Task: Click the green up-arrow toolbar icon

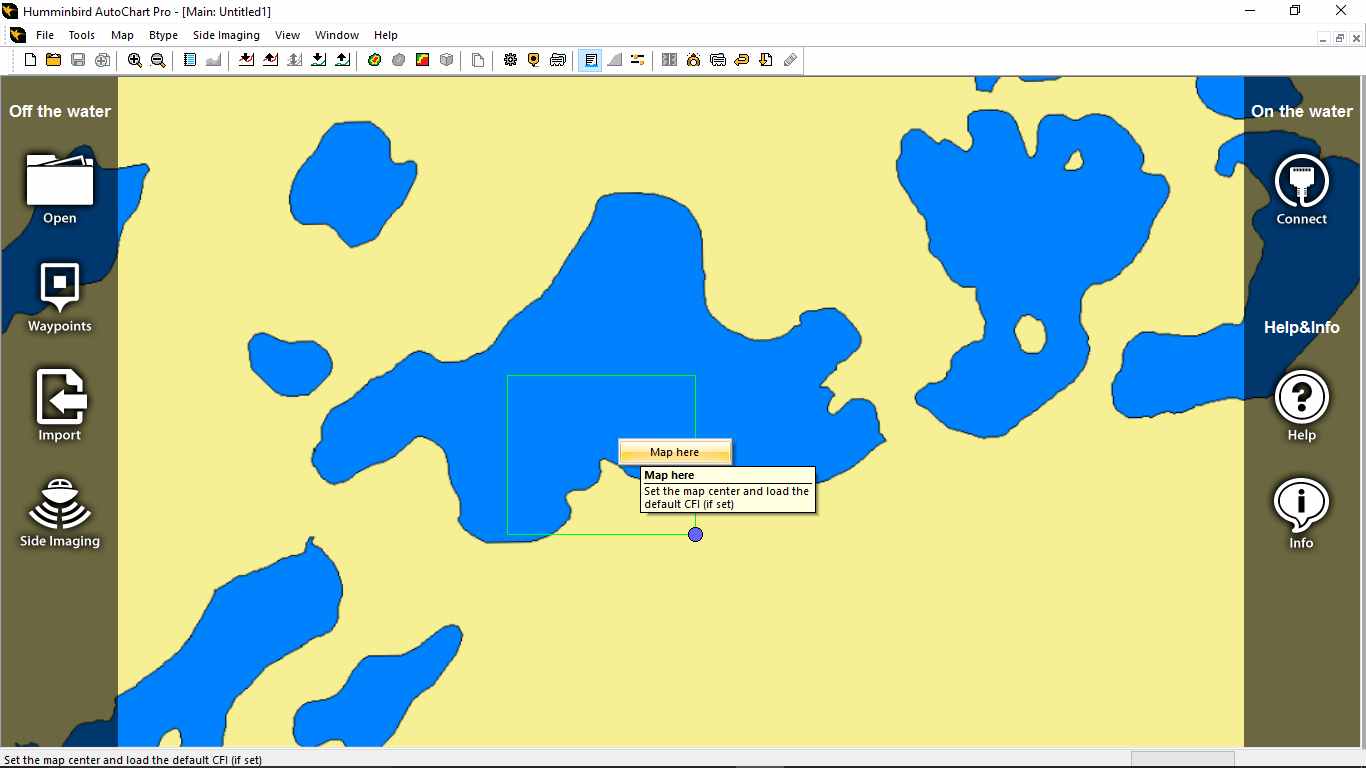Action: pos(342,60)
